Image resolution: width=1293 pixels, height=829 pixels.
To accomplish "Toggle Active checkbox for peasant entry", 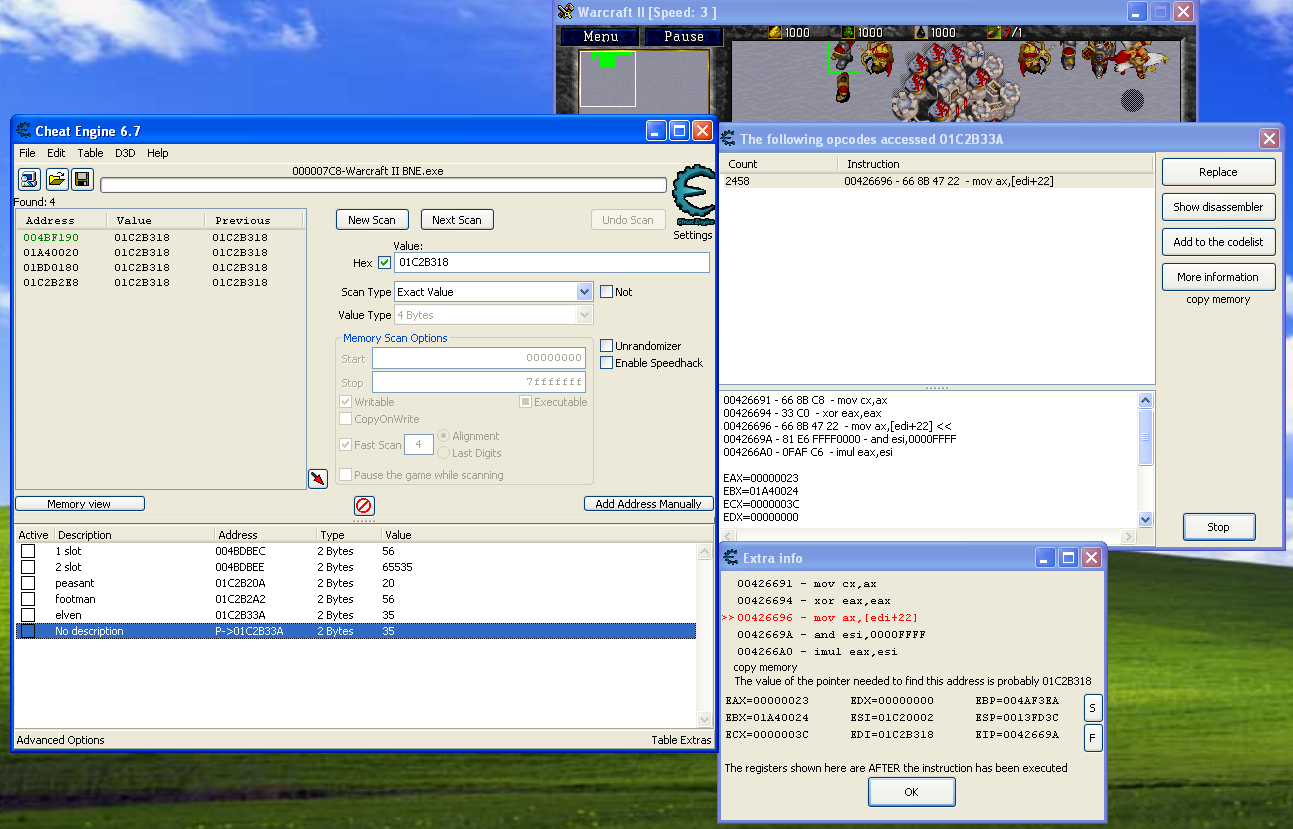I will coord(28,583).
